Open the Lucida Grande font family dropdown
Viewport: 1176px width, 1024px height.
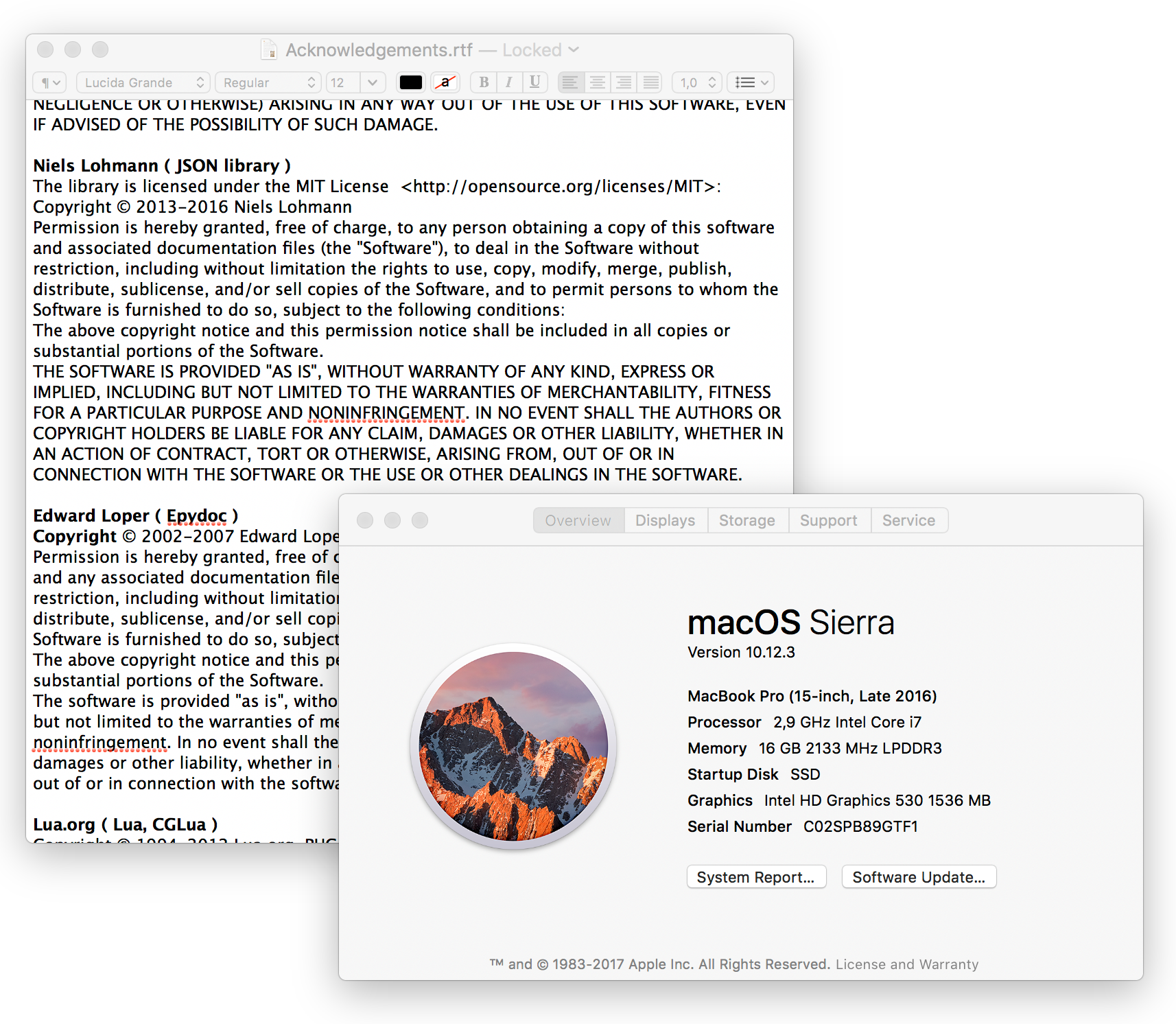pyautogui.click(x=143, y=82)
